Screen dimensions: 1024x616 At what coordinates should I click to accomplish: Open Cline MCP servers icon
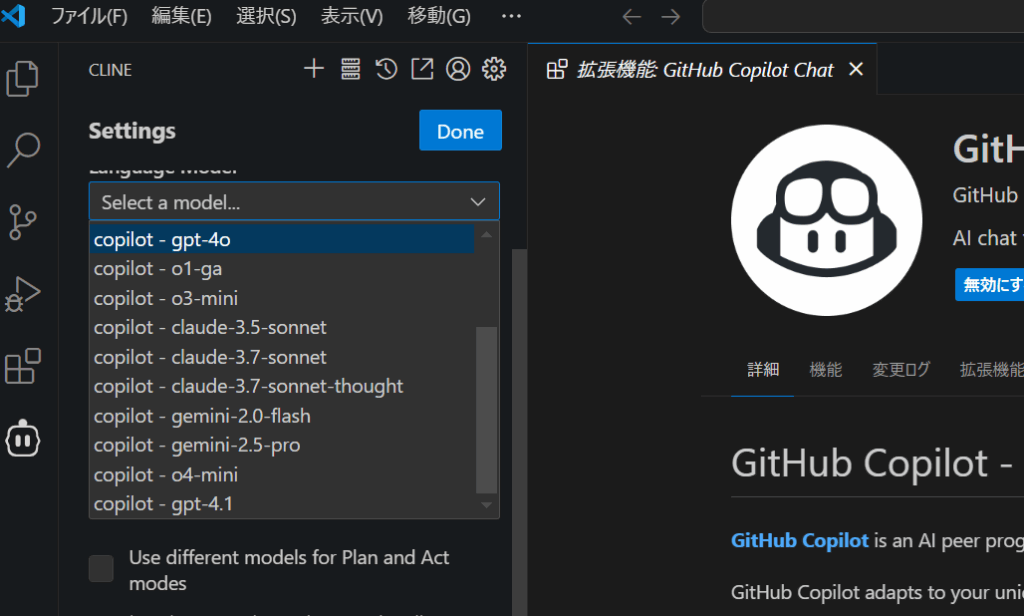pyautogui.click(x=351, y=69)
